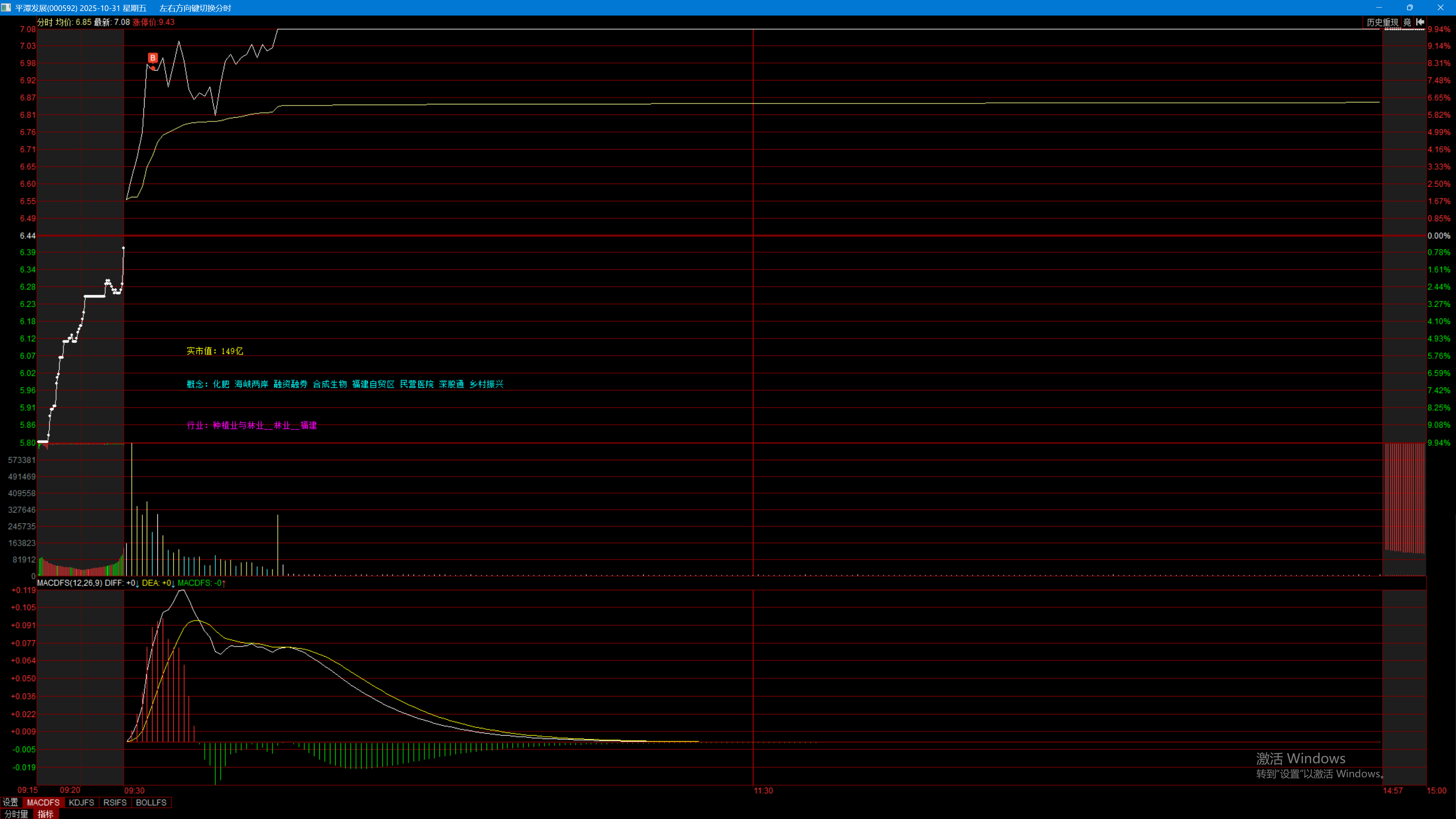Switch to the RSIFS indicator tab
This screenshot has height=819, width=1456.
click(115, 803)
